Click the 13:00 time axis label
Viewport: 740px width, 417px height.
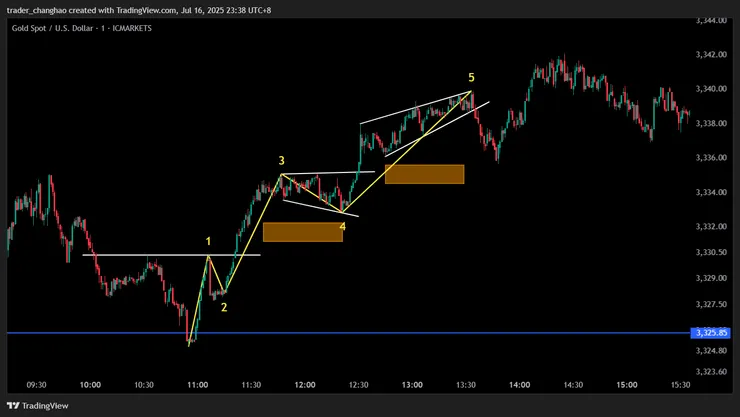(x=412, y=385)
